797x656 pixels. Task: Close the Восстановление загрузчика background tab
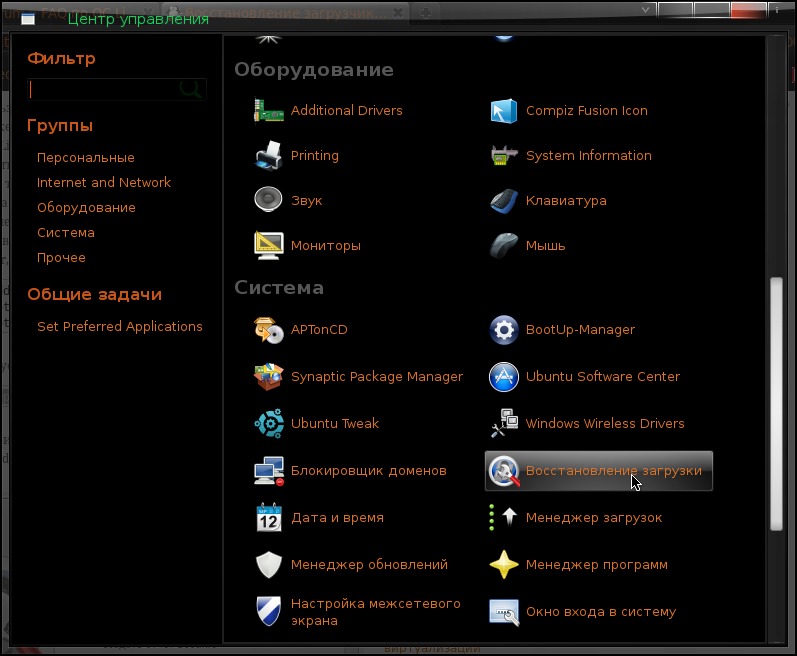[398, 12]
